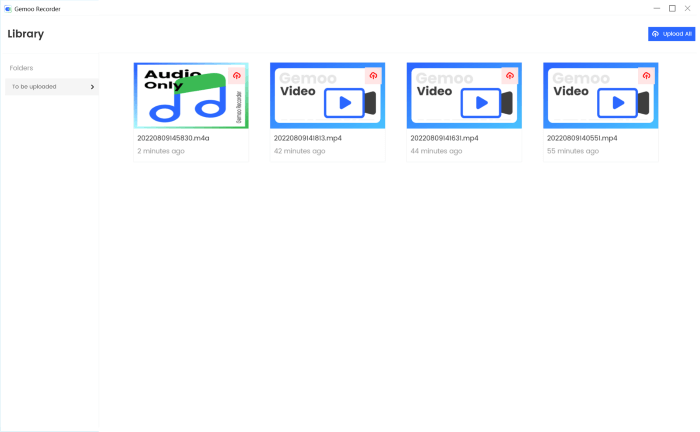The width and height of the screenshot is (700, 432).
Task: Click the Upload All button
Action: pyautogui.click(x=671, y=34)
